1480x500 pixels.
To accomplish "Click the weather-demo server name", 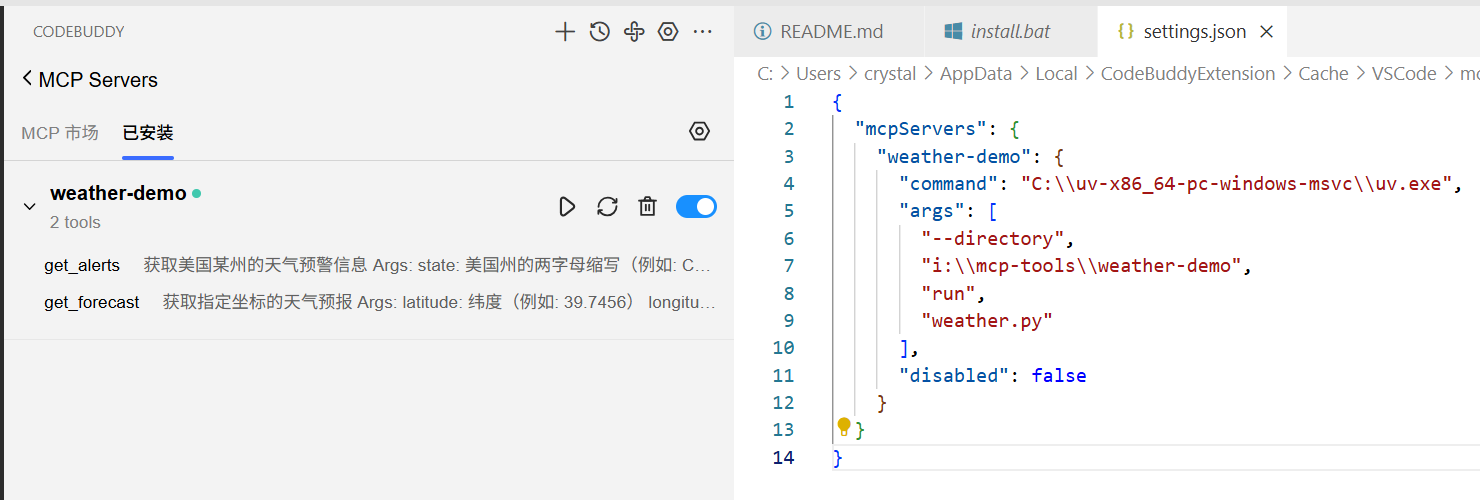I will click(118, 193).
